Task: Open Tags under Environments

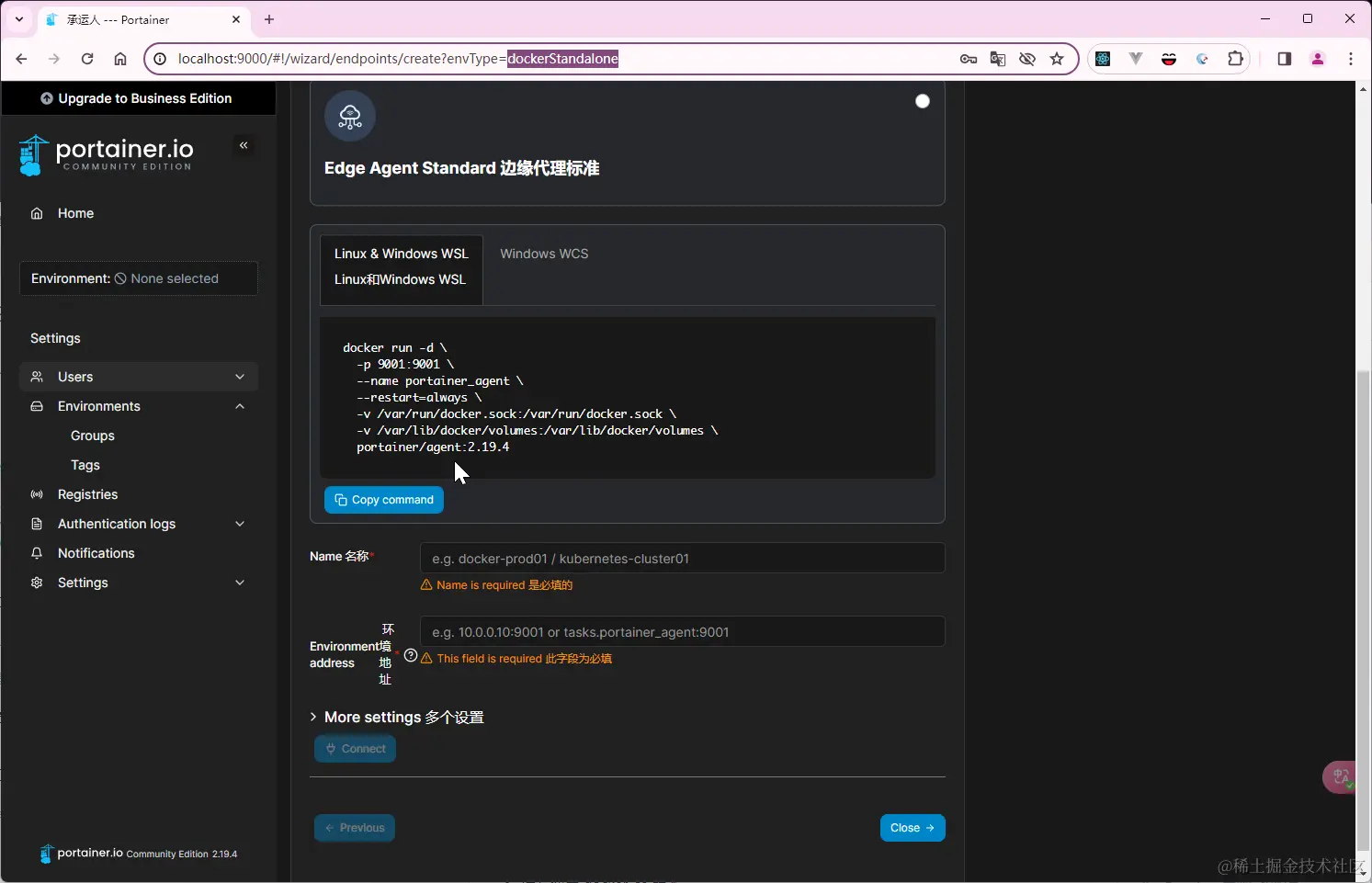Action: click(85, 465)
